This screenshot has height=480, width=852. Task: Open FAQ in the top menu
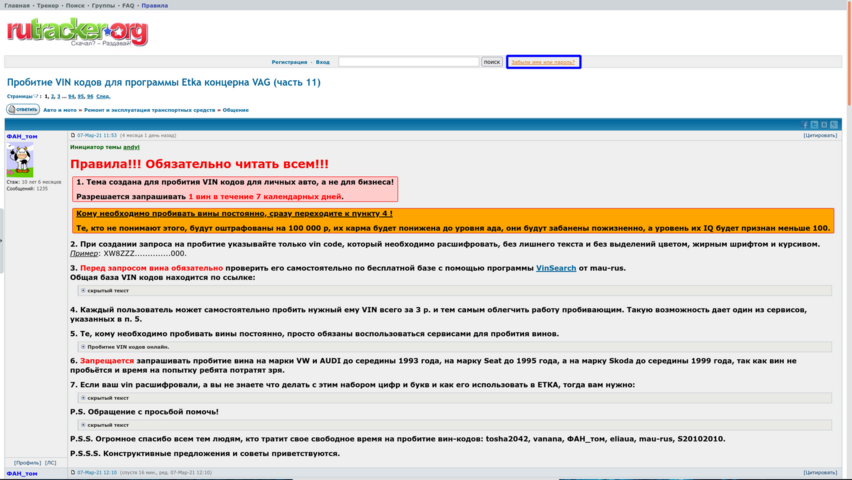click(x=128, y=5)
